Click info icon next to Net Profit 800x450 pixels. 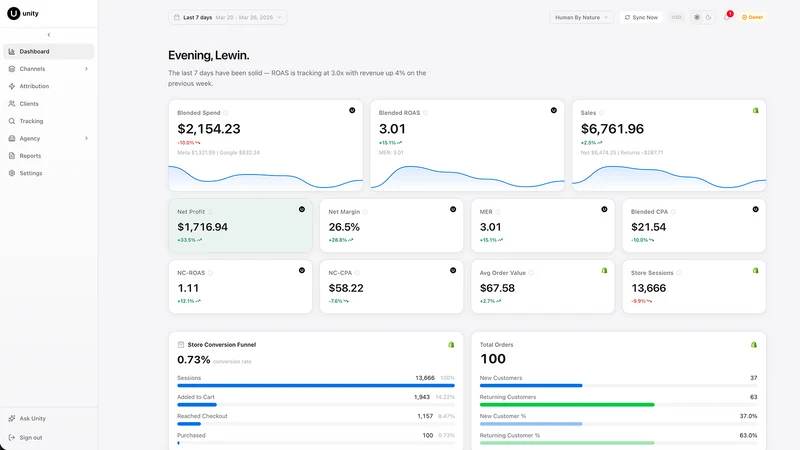click(x=210, y=212)
